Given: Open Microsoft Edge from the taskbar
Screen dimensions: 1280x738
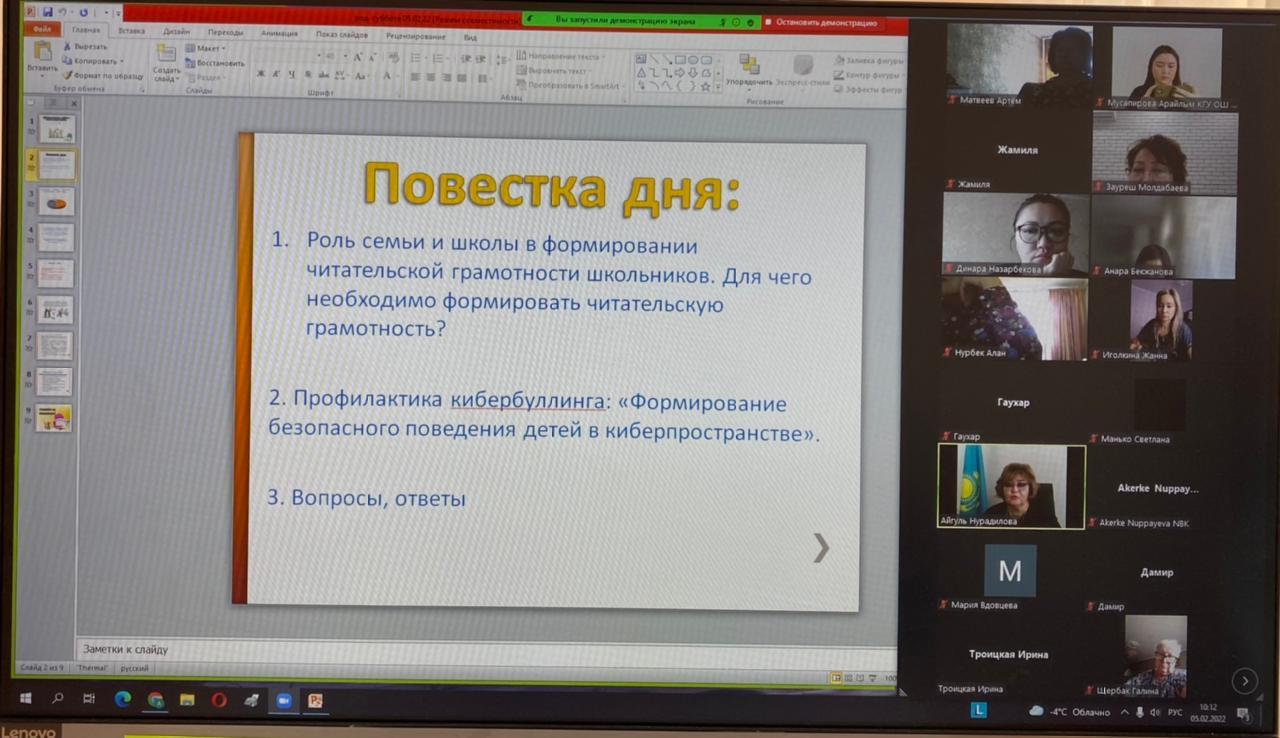Looking at the screenshot, I should click(123, 700).
